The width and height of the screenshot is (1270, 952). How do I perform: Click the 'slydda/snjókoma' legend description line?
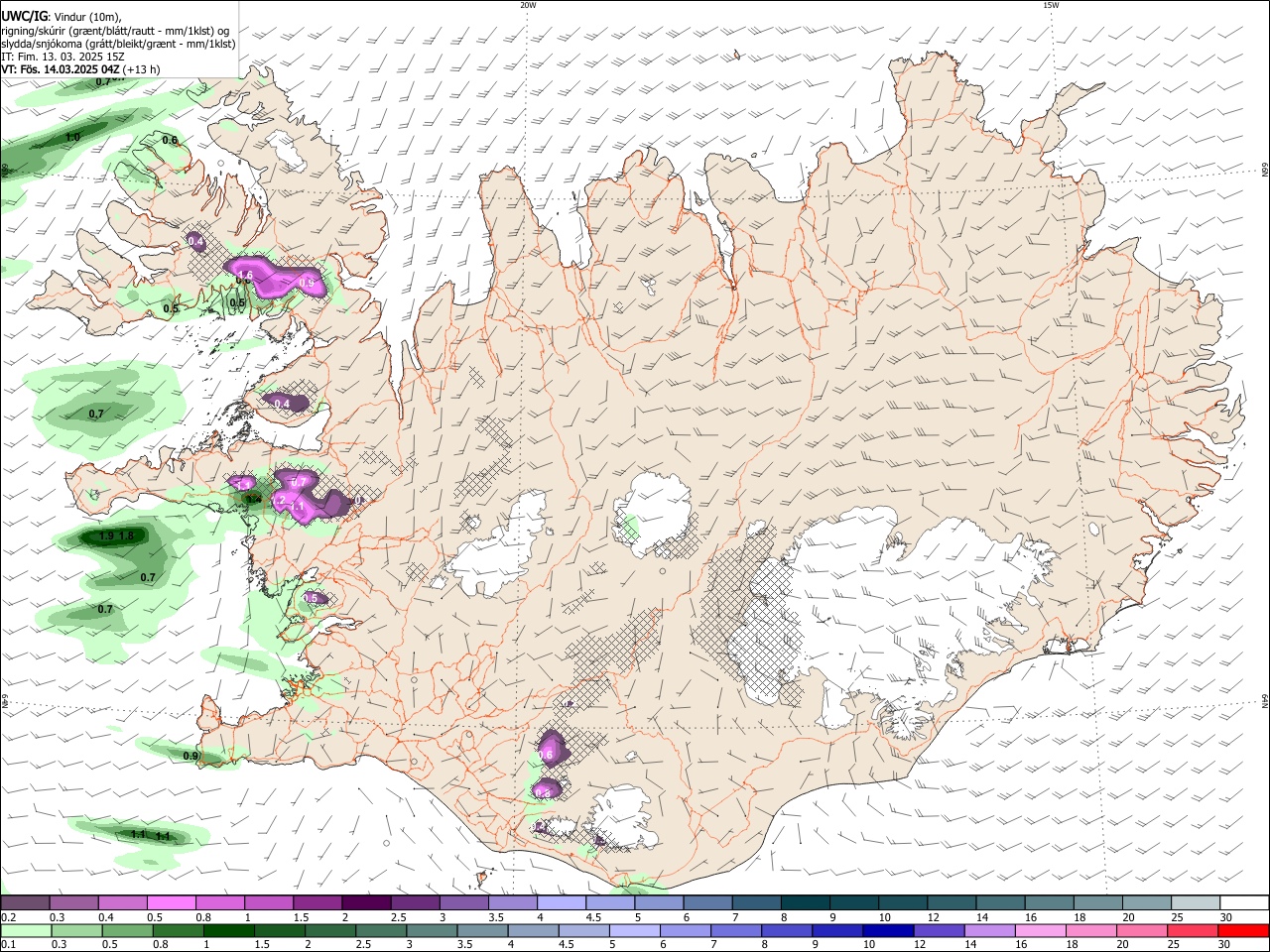pyautogui.click(x=118, y=44)
